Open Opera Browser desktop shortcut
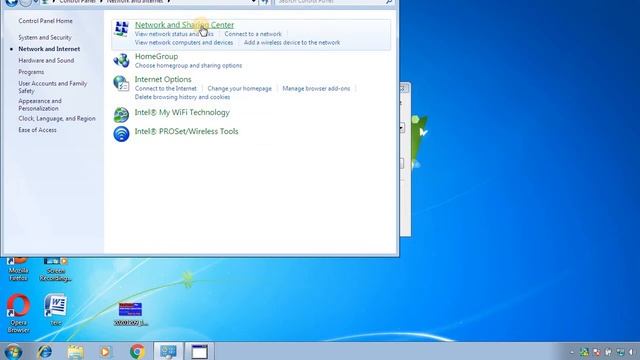Screen dimensions: 640x360 coord(18,313)
